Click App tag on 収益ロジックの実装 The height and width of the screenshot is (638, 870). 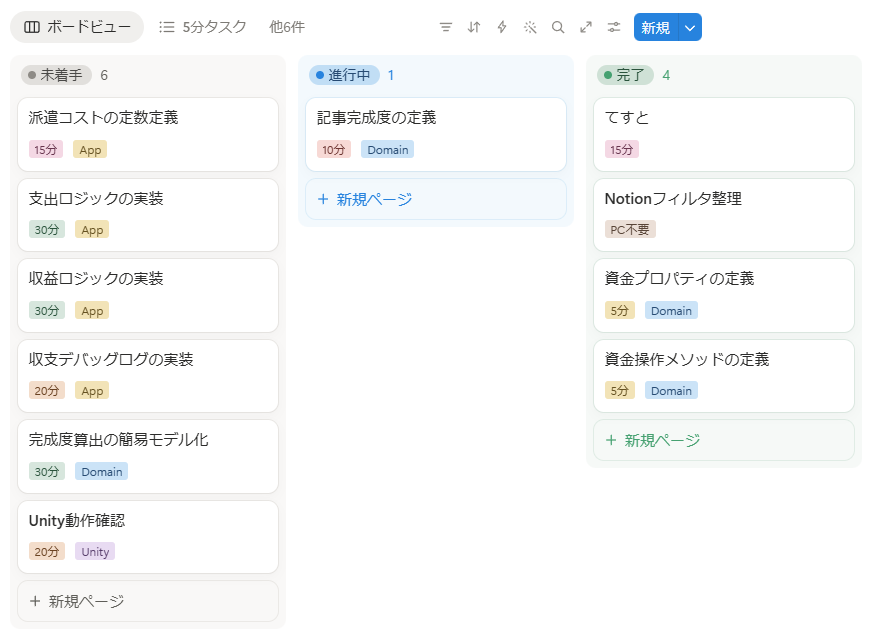tap(92, 311)
